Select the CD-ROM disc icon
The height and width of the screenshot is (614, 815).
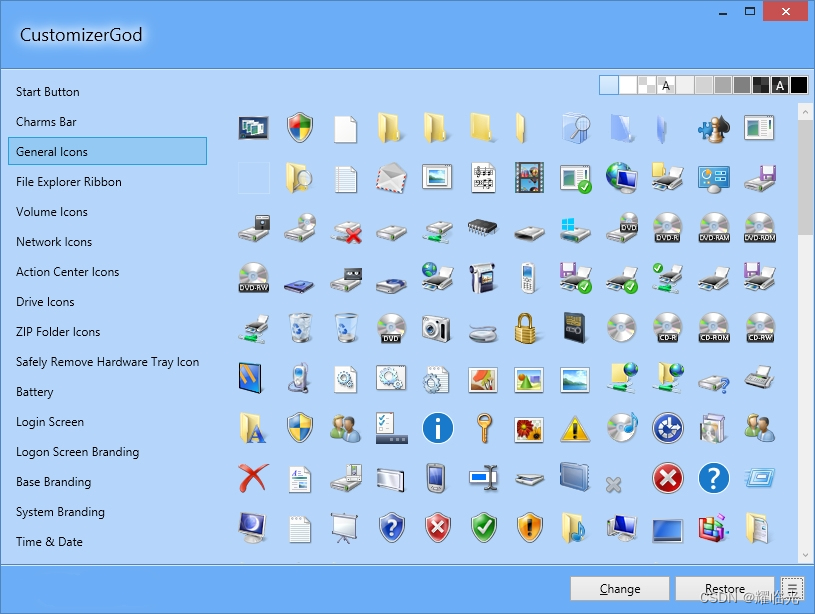(714, 328)
